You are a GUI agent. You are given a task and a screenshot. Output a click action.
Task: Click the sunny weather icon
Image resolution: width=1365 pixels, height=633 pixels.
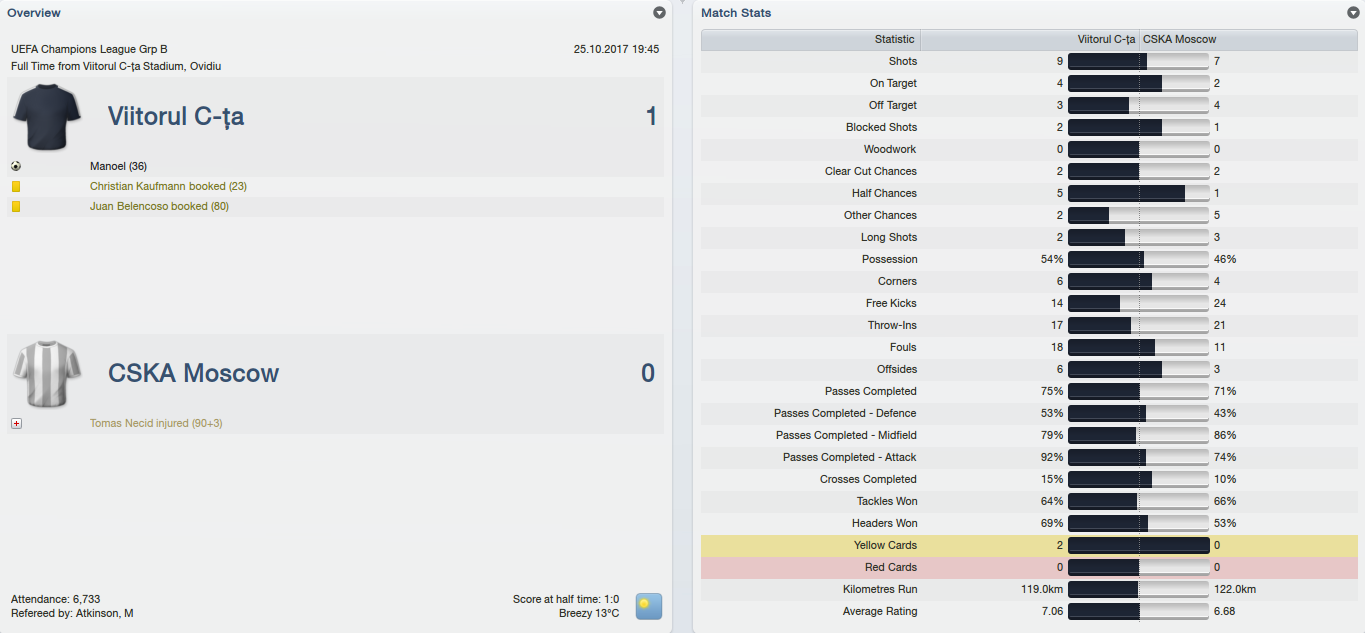[649, 606]
